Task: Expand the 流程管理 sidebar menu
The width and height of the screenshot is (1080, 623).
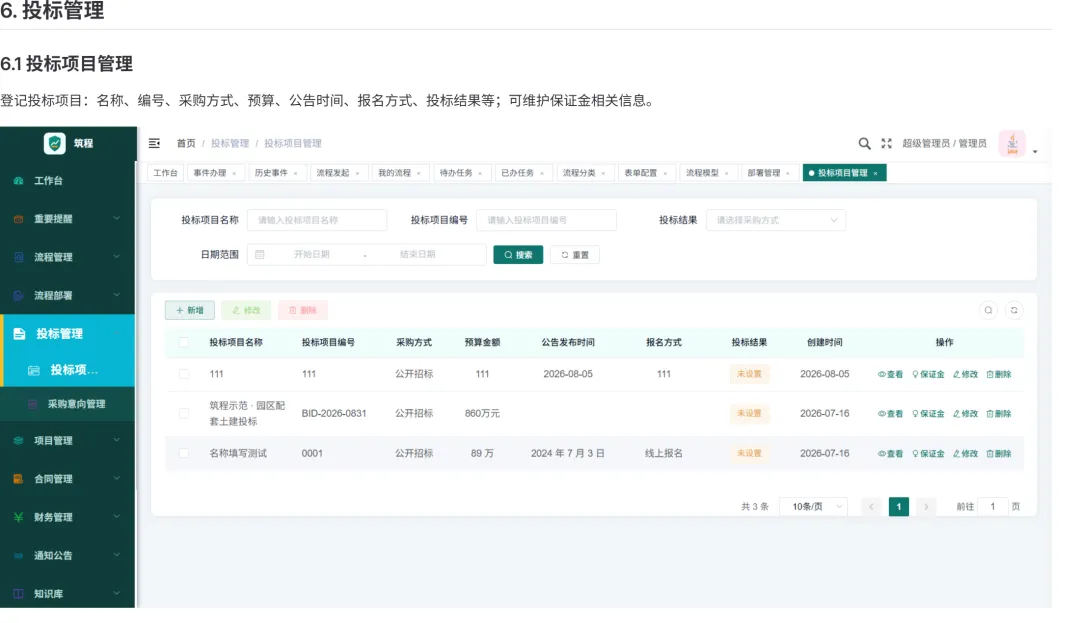Action: pos(68,257)
